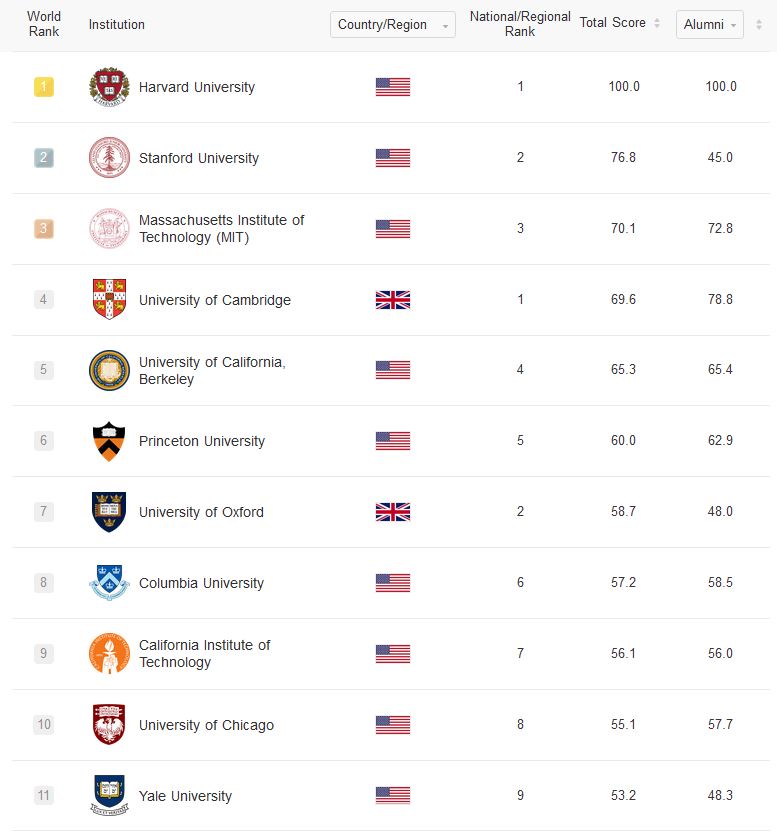Click the Yale University shield logo

pos(109,795)
